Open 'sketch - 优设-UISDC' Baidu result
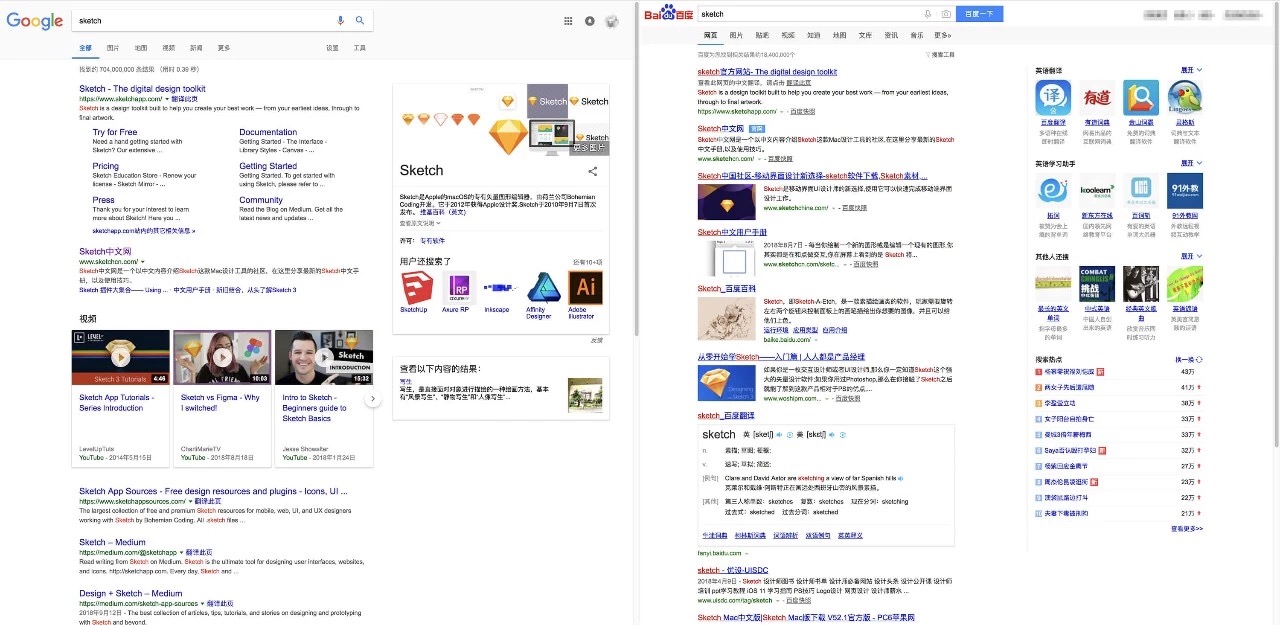This screenshot has width=1280, height=625. pos(732,570)
